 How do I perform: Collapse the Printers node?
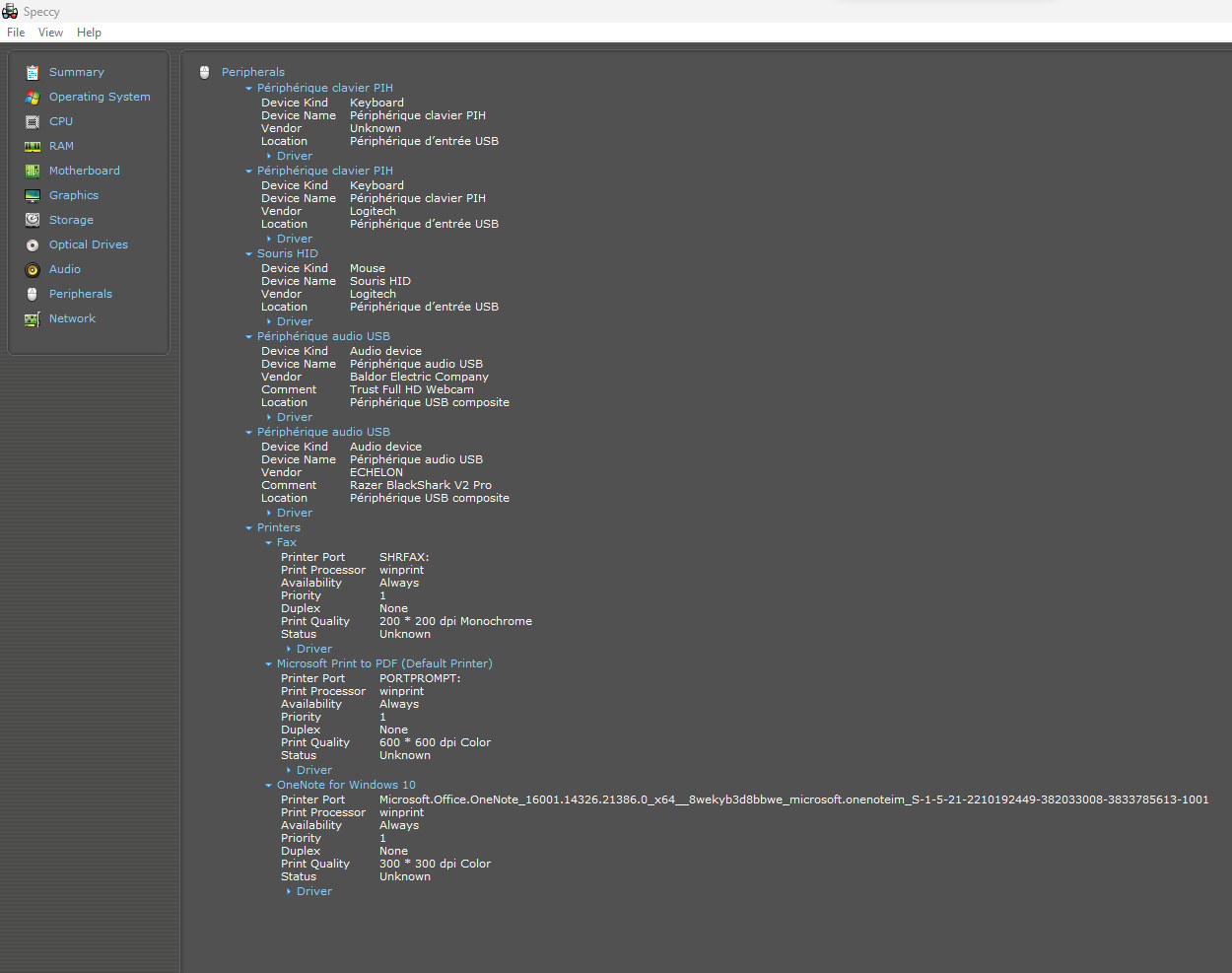coord(249,527)
